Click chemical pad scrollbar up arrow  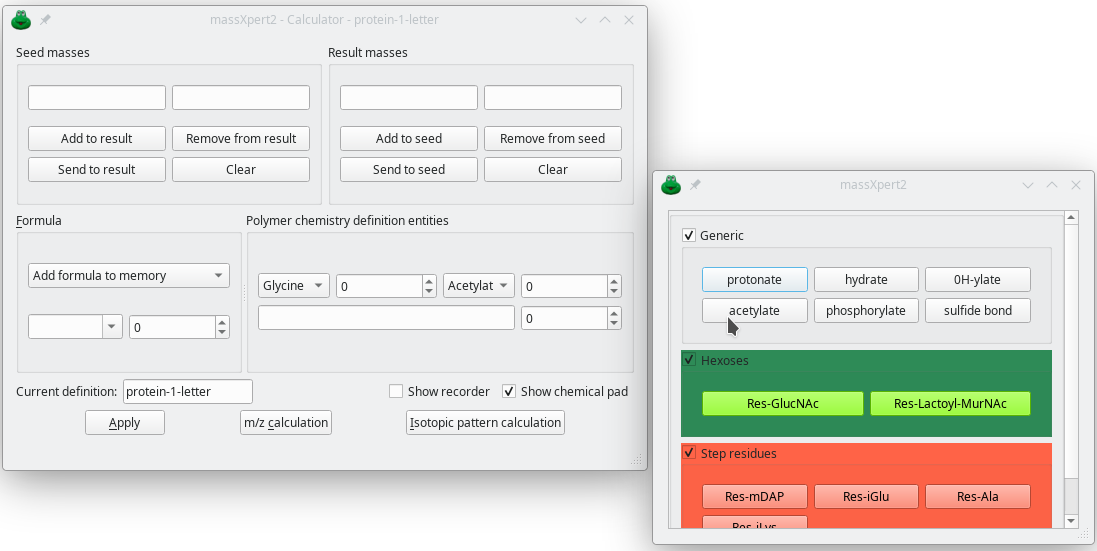coord(1071,217)
